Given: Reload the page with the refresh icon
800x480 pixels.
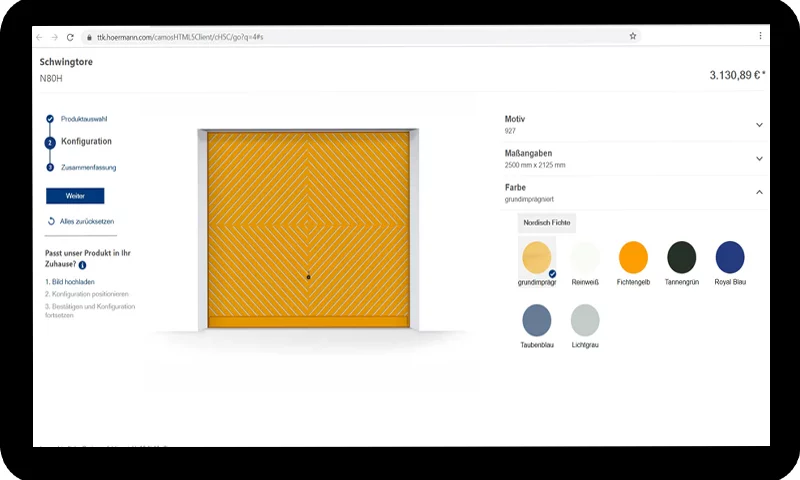Looking at the screenshot, I should click(70, 37).
